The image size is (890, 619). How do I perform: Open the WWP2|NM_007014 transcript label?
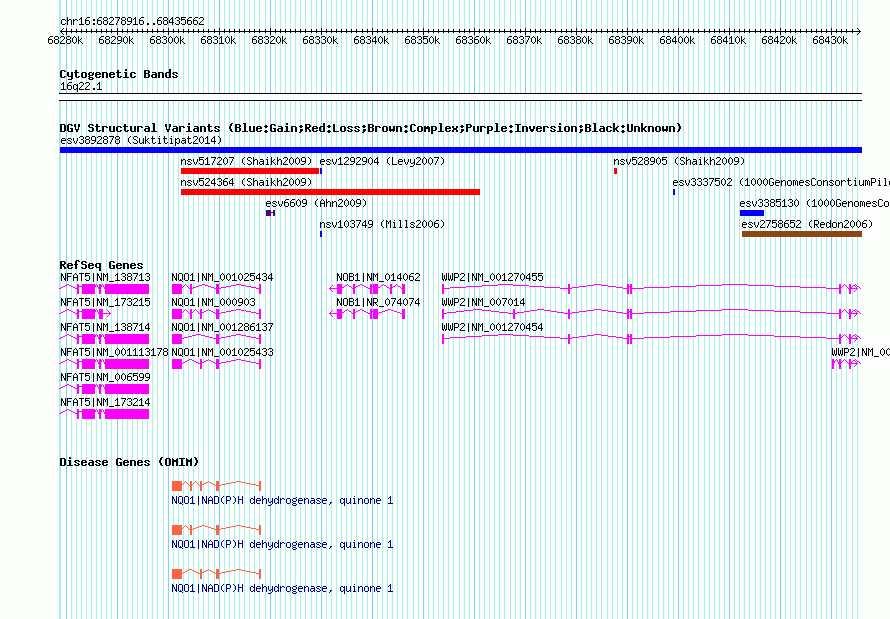484,302
